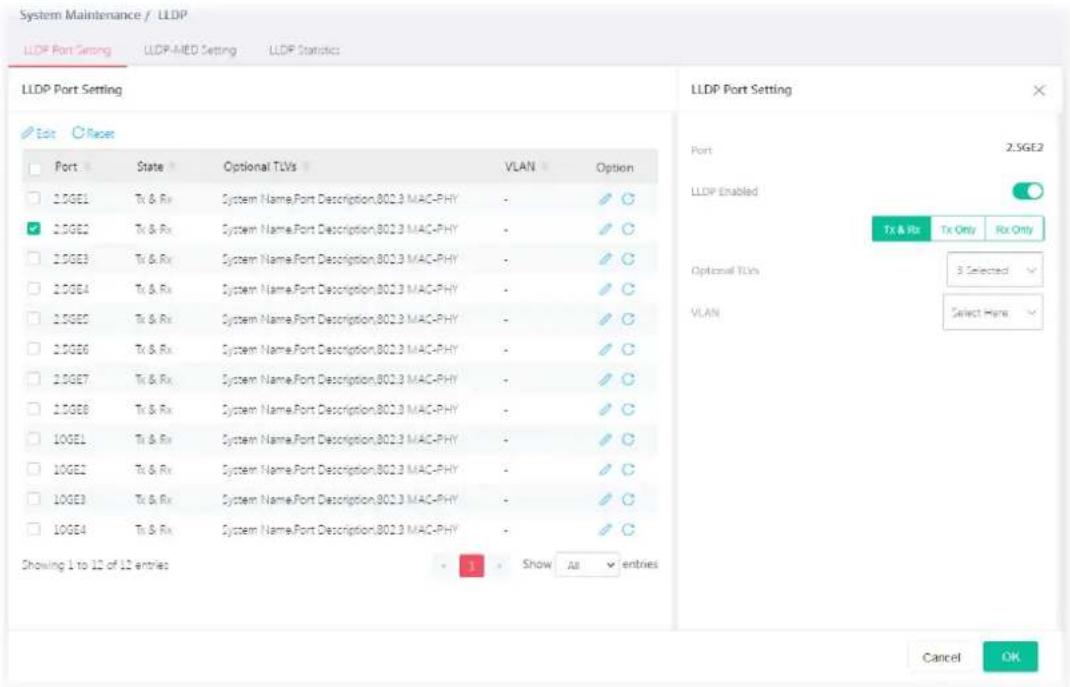Toggle the select-all header checkbox
Viewport: 1070px width, 687px height.
[34, 168]
